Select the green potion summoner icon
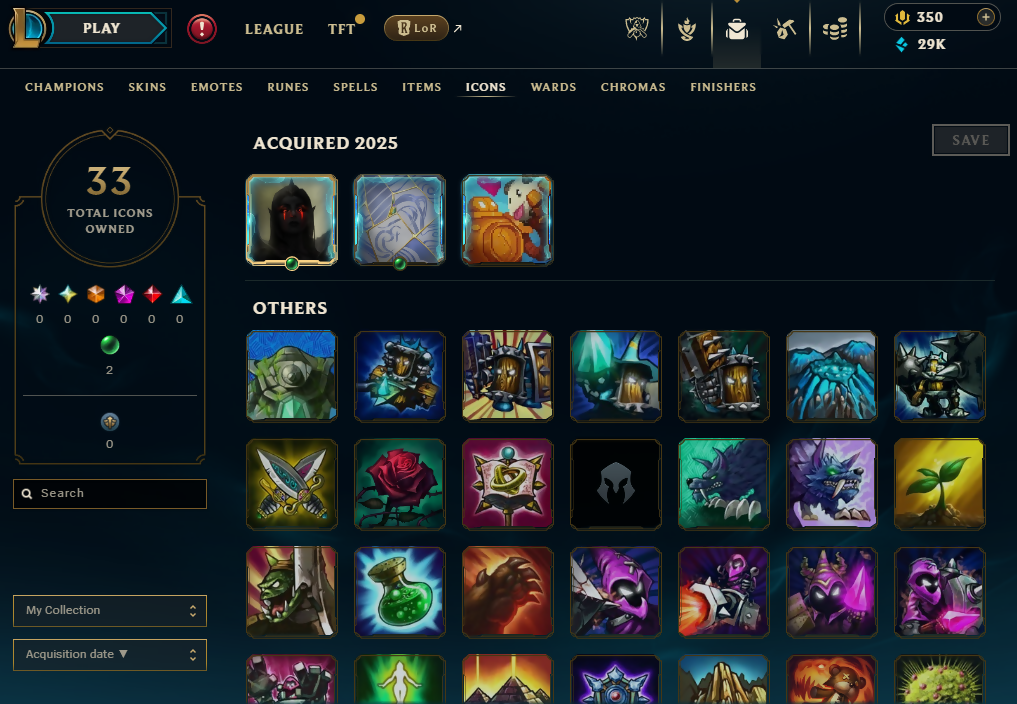Image resolution: width=1017 pixels, height=704 pixels. tap(400, 592)
